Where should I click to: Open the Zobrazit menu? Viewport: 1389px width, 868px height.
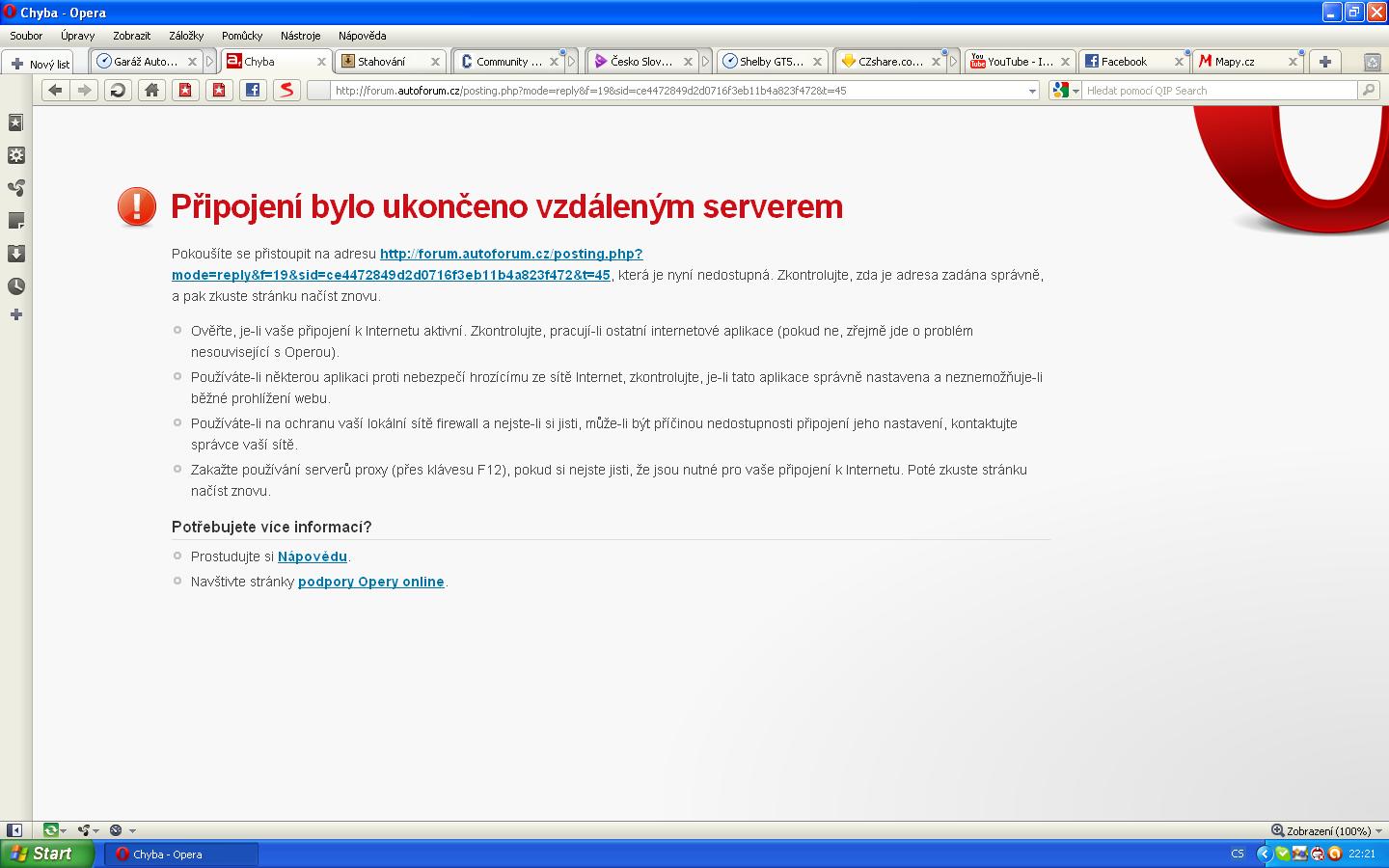(x=131, y=36)
